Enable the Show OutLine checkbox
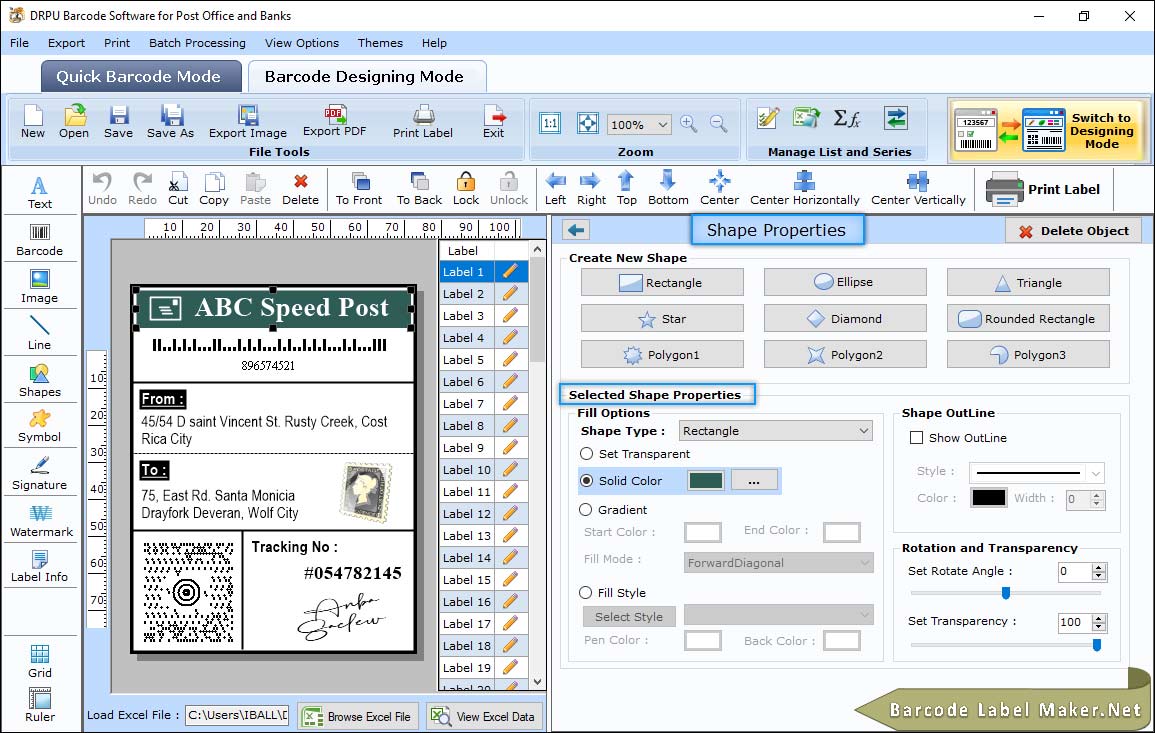The image size is (1155, 733). point(916,438)
